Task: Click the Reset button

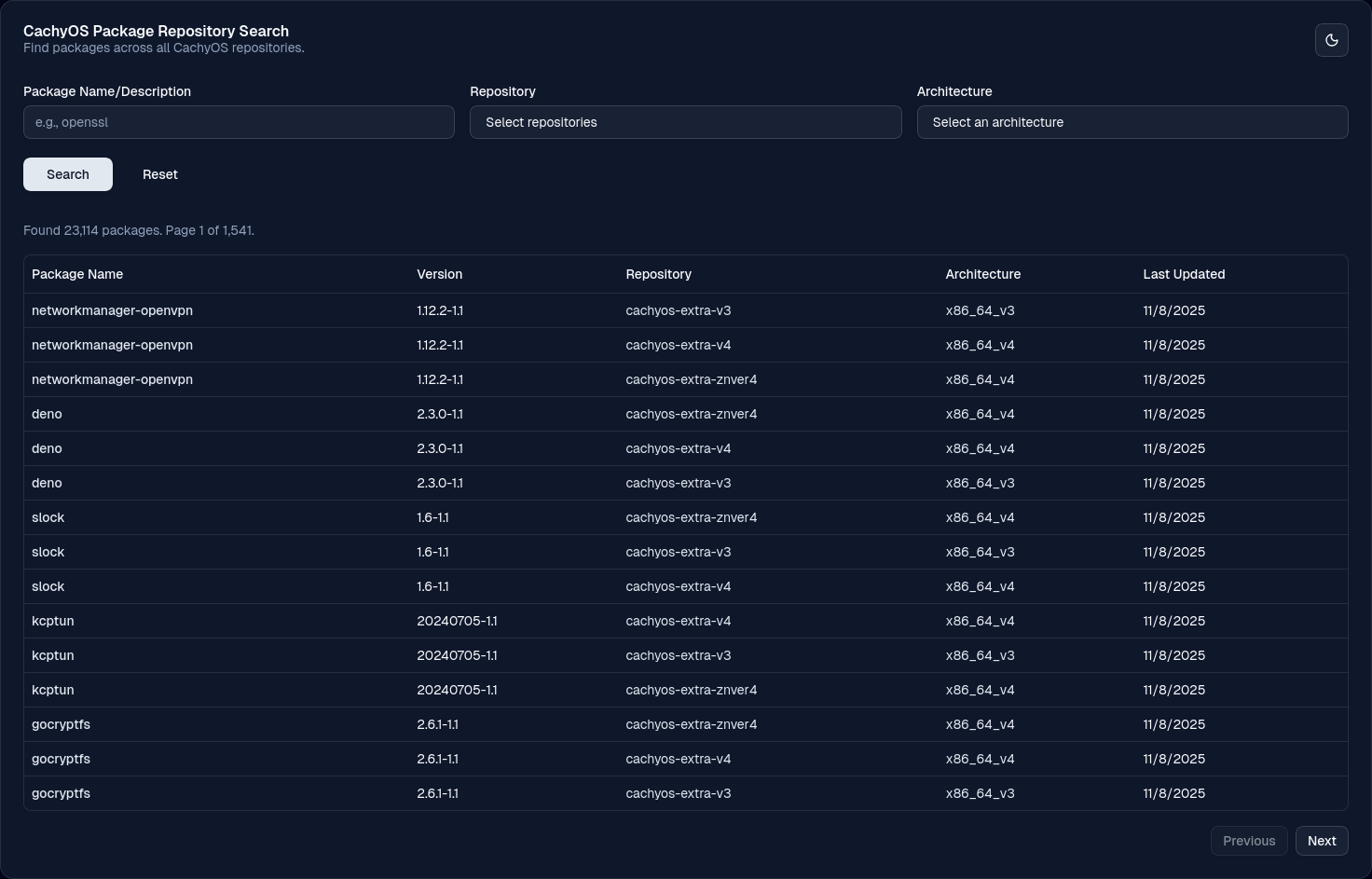Action: (160, 174)
